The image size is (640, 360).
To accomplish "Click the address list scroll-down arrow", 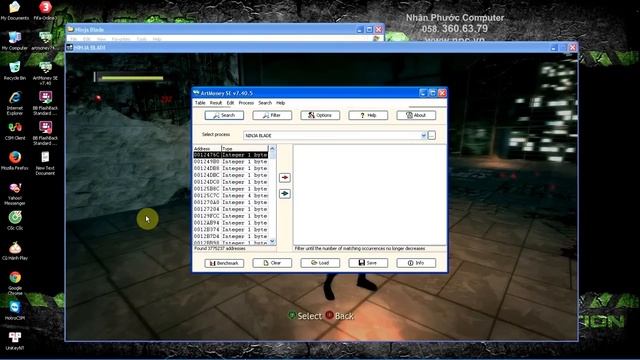I will pos(272,242).
